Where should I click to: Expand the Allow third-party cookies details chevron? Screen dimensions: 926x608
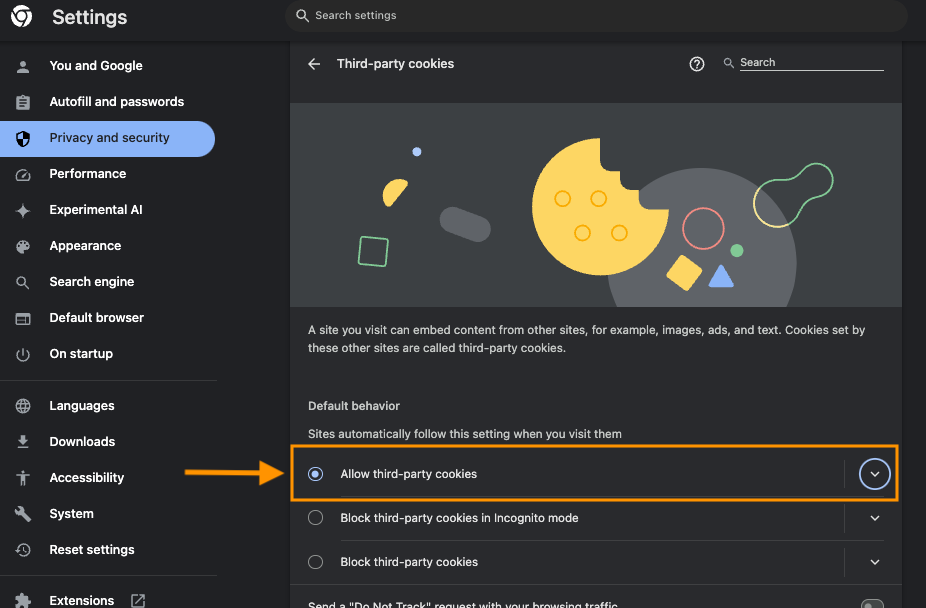(x=875, y=474)
